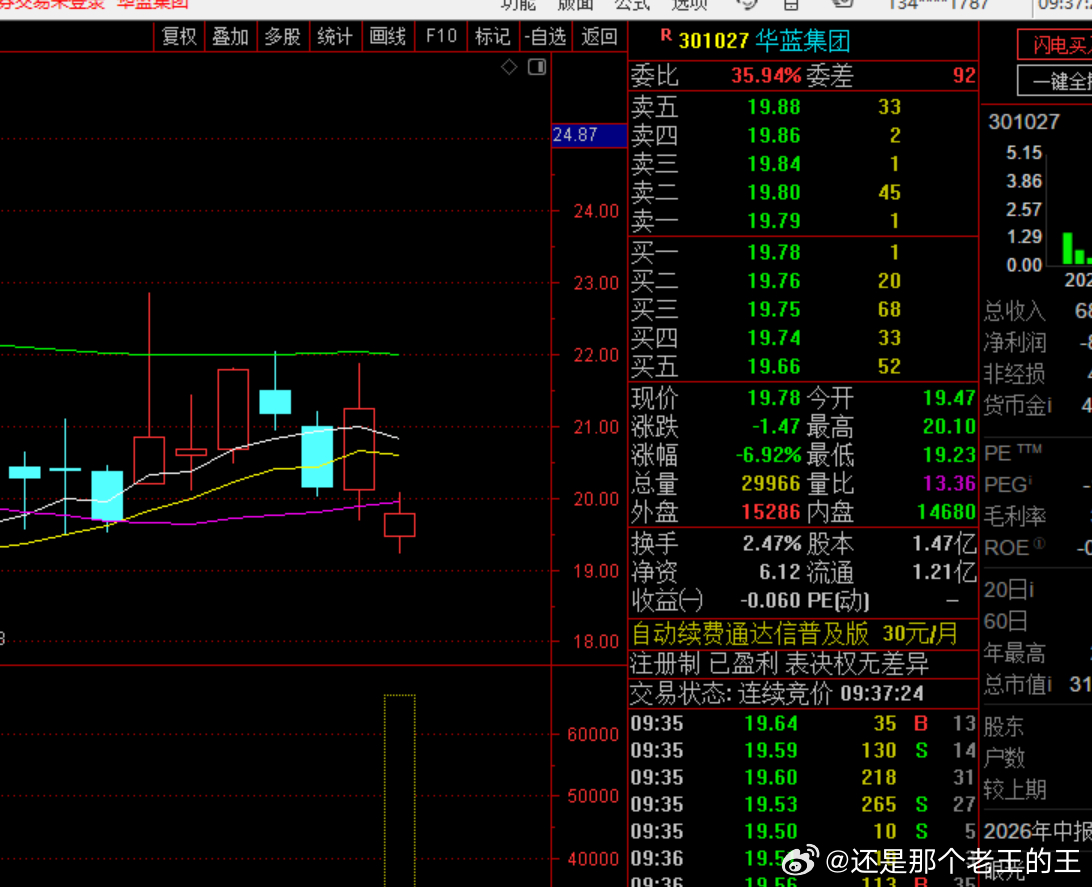Click the 买一 order row quantity 1
Image resolution: width=1092 pixels, height=887 pixels.
pyautogui.click(x=894, y=252)
